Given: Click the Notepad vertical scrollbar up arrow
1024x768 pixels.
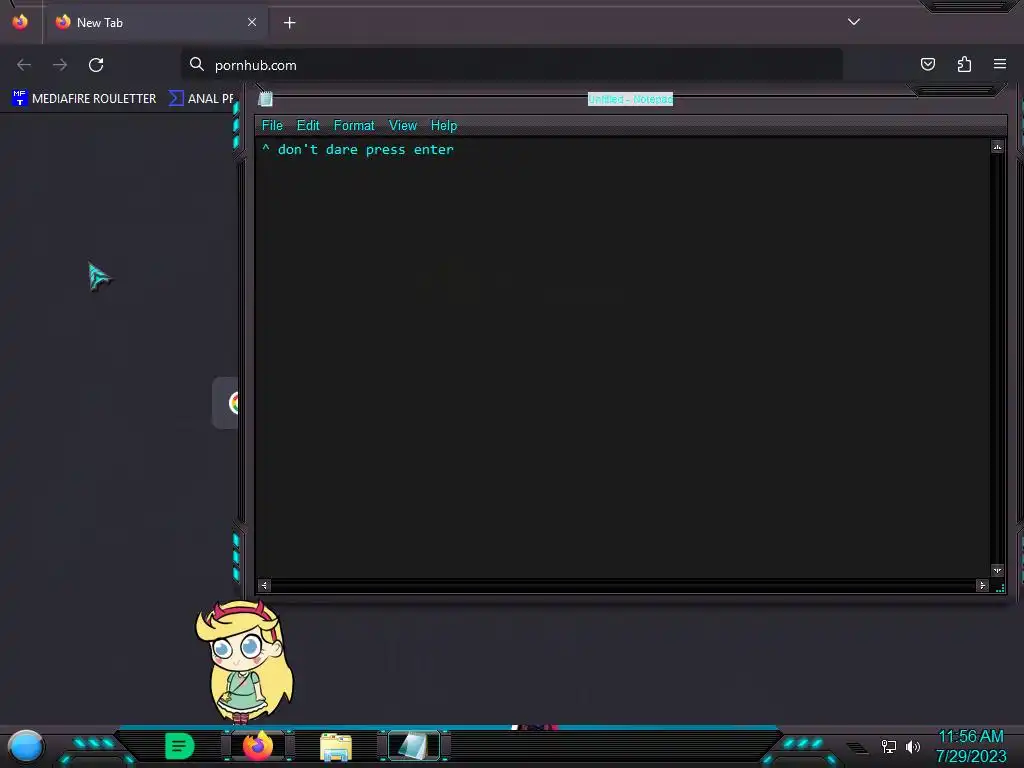Looking at the screenshot, I should click(997, 147).
